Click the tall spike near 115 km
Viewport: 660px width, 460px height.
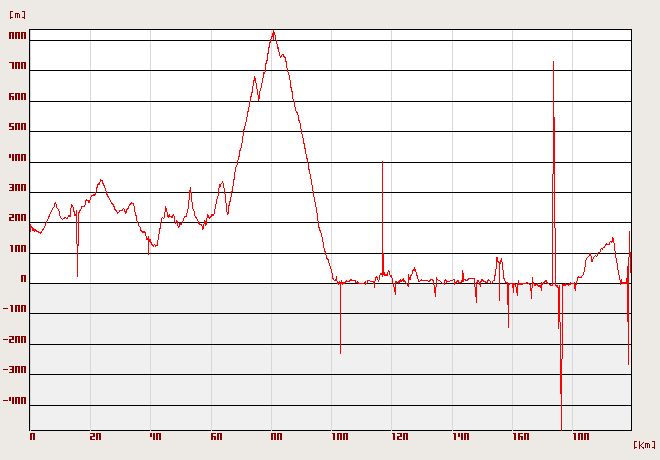coord(382,163)
